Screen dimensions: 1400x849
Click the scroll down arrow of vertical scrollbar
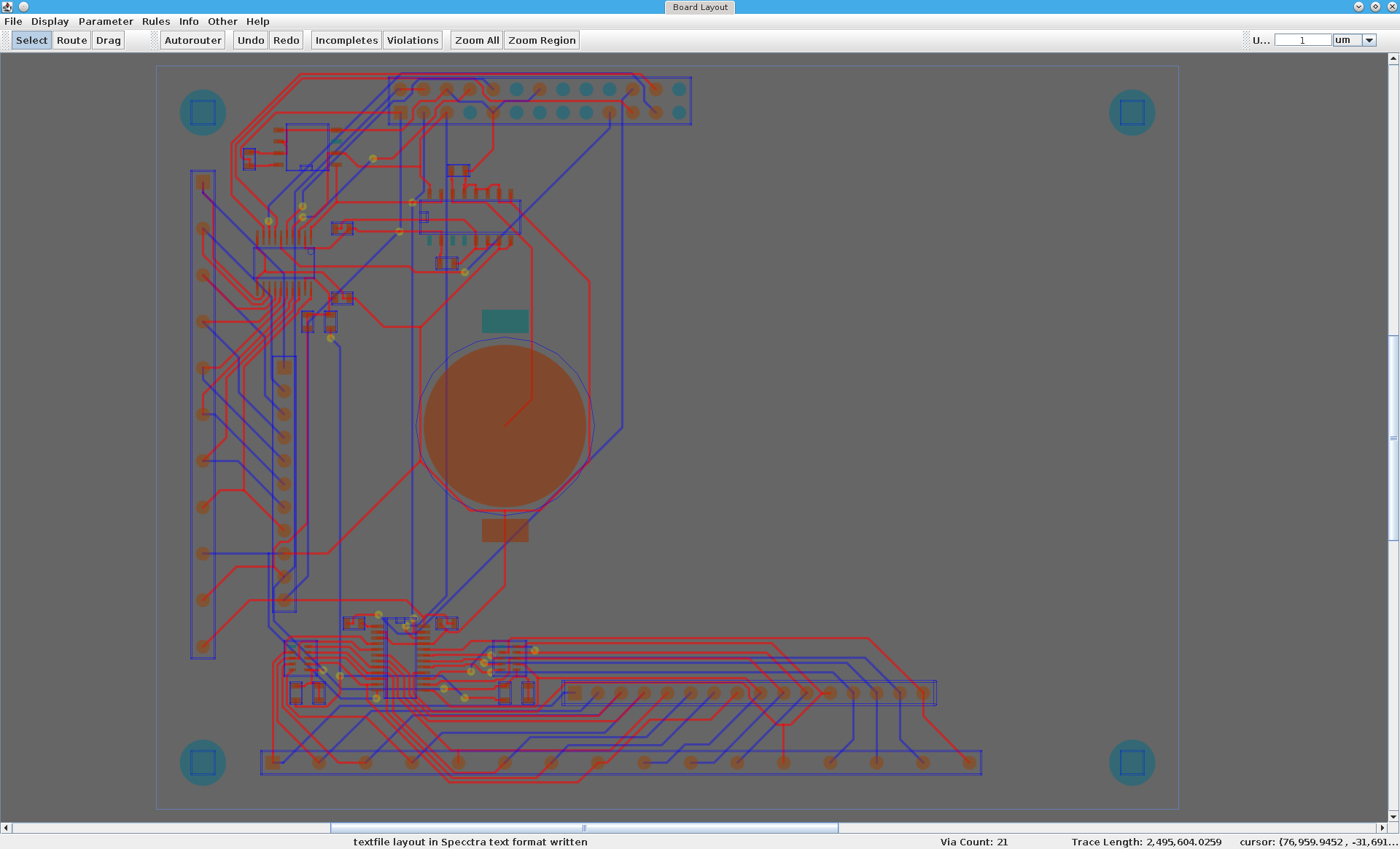(1393, 817)
